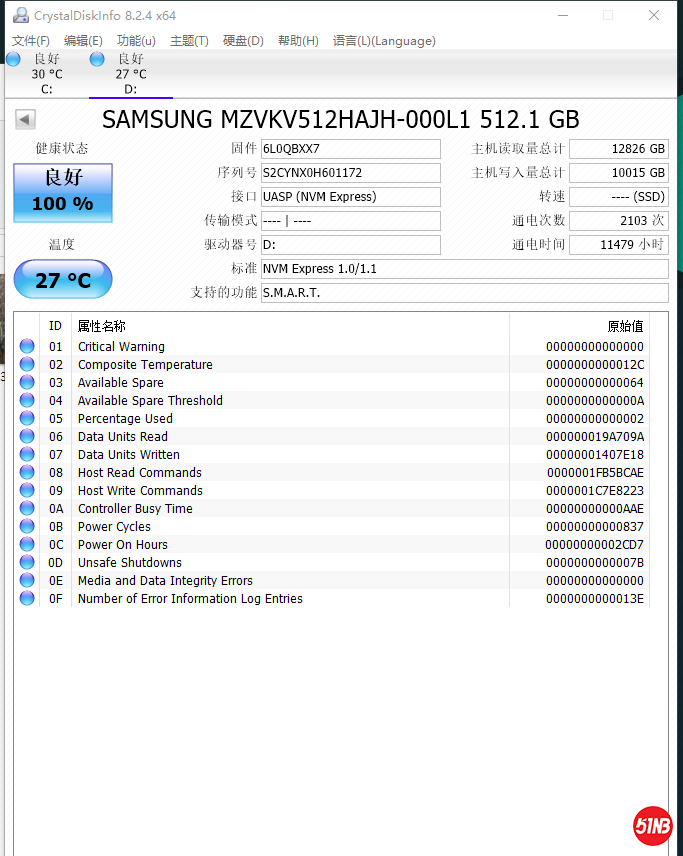This screenshot has height=856, width=683.
Task: Expand the 硬盘(D) menu
Action: [243, 41]
